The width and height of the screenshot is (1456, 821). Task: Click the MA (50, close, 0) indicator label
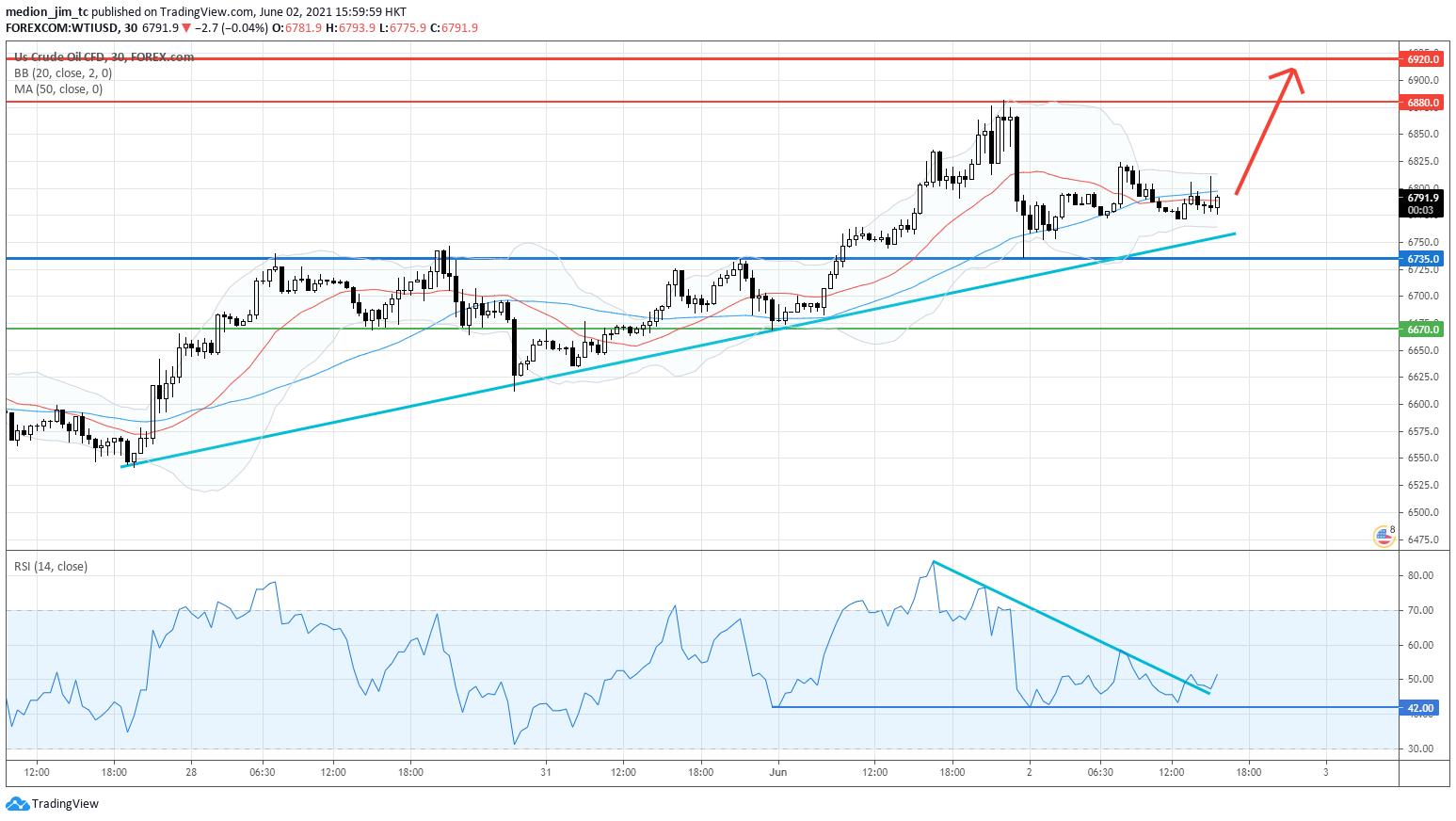coord(58,89)
